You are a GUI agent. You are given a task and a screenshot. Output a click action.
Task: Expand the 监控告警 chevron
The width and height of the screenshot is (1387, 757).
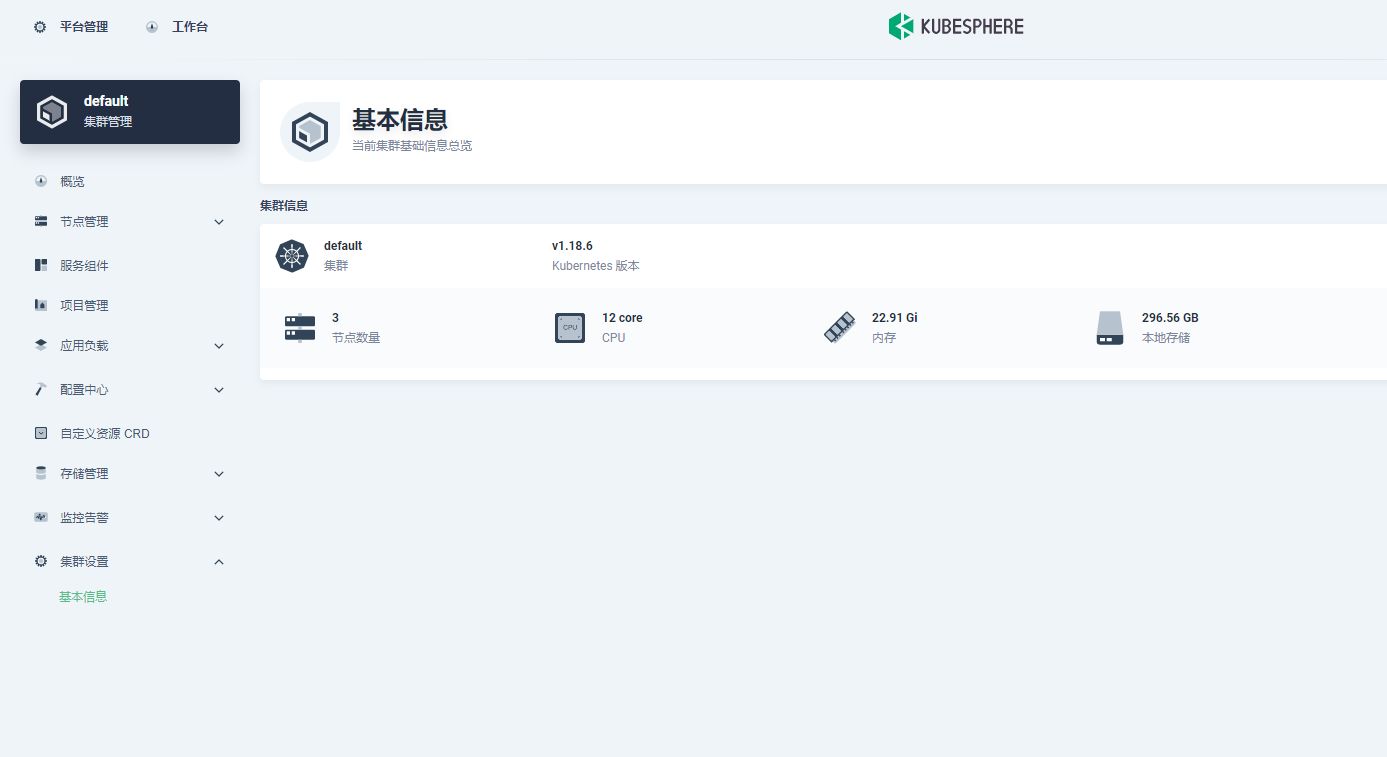coord(219,518)
